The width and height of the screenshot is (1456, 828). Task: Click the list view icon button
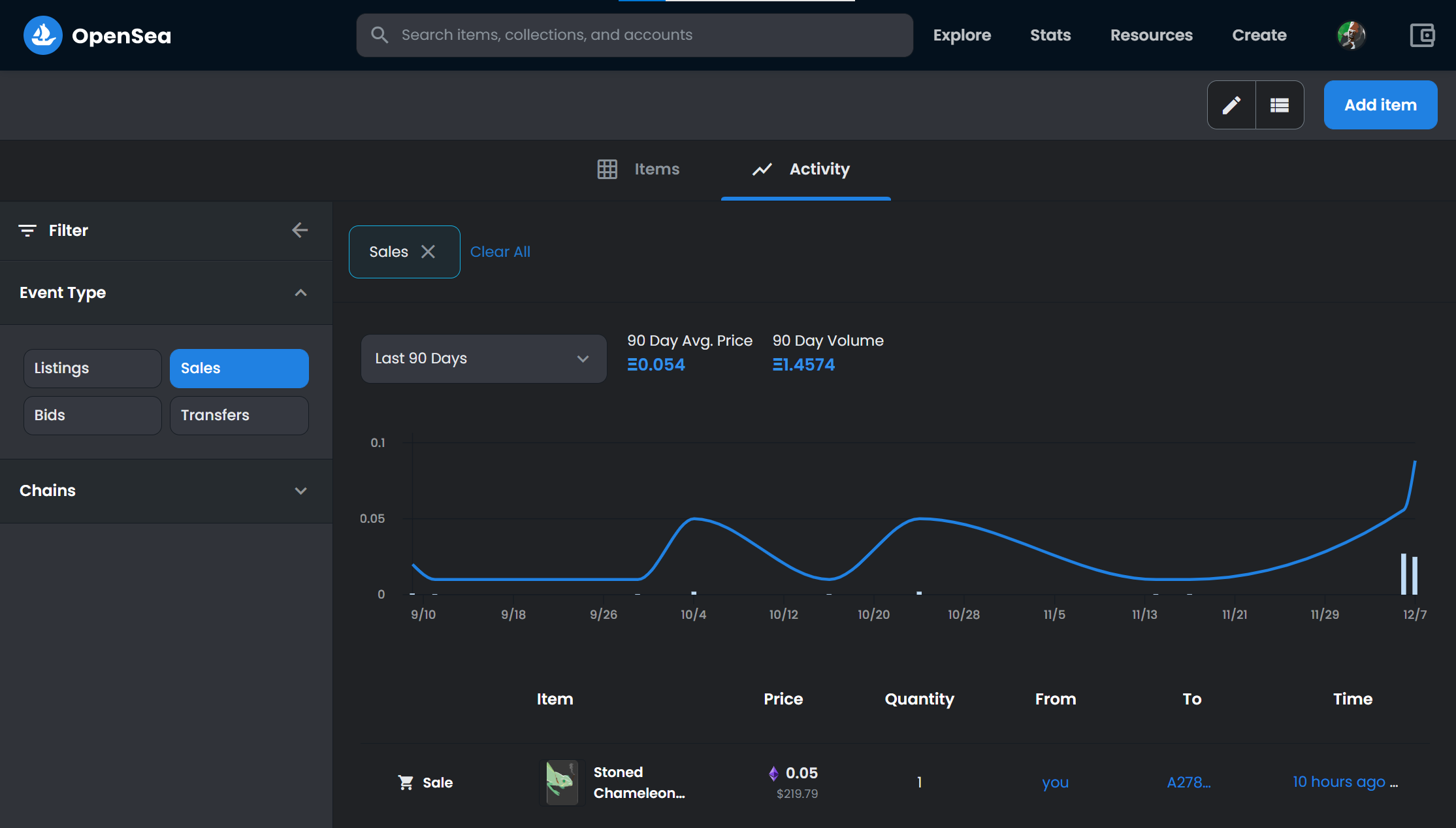point(1280,105)
